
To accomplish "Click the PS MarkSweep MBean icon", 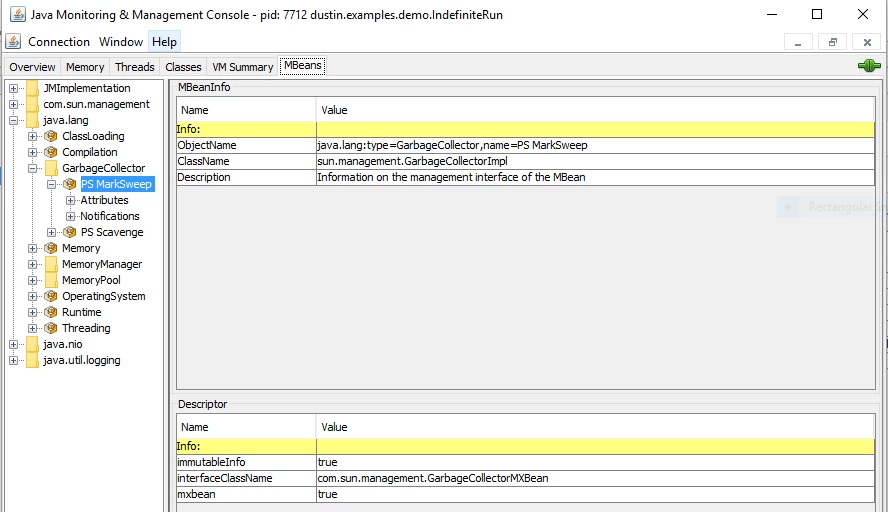I will pos(70,184).
